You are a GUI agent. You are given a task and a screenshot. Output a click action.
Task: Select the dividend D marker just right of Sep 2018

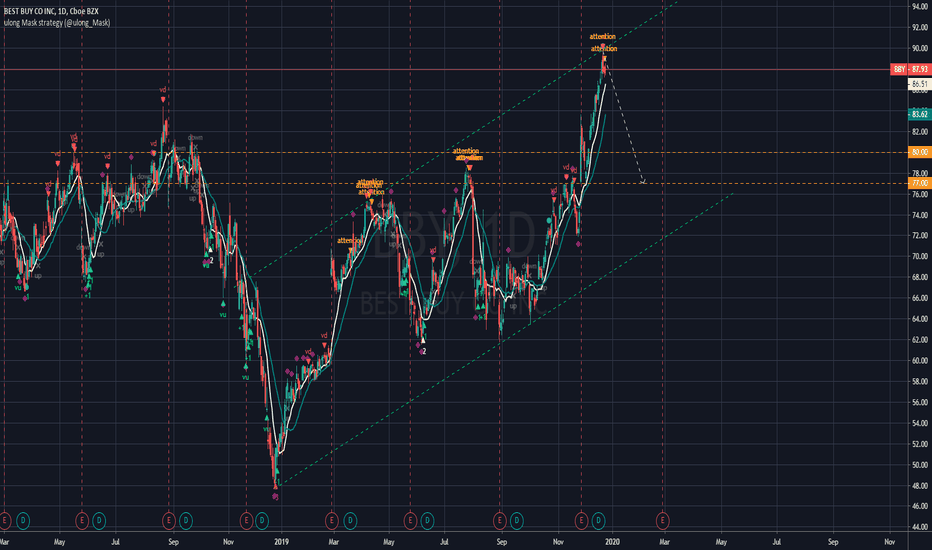(185, 521)
